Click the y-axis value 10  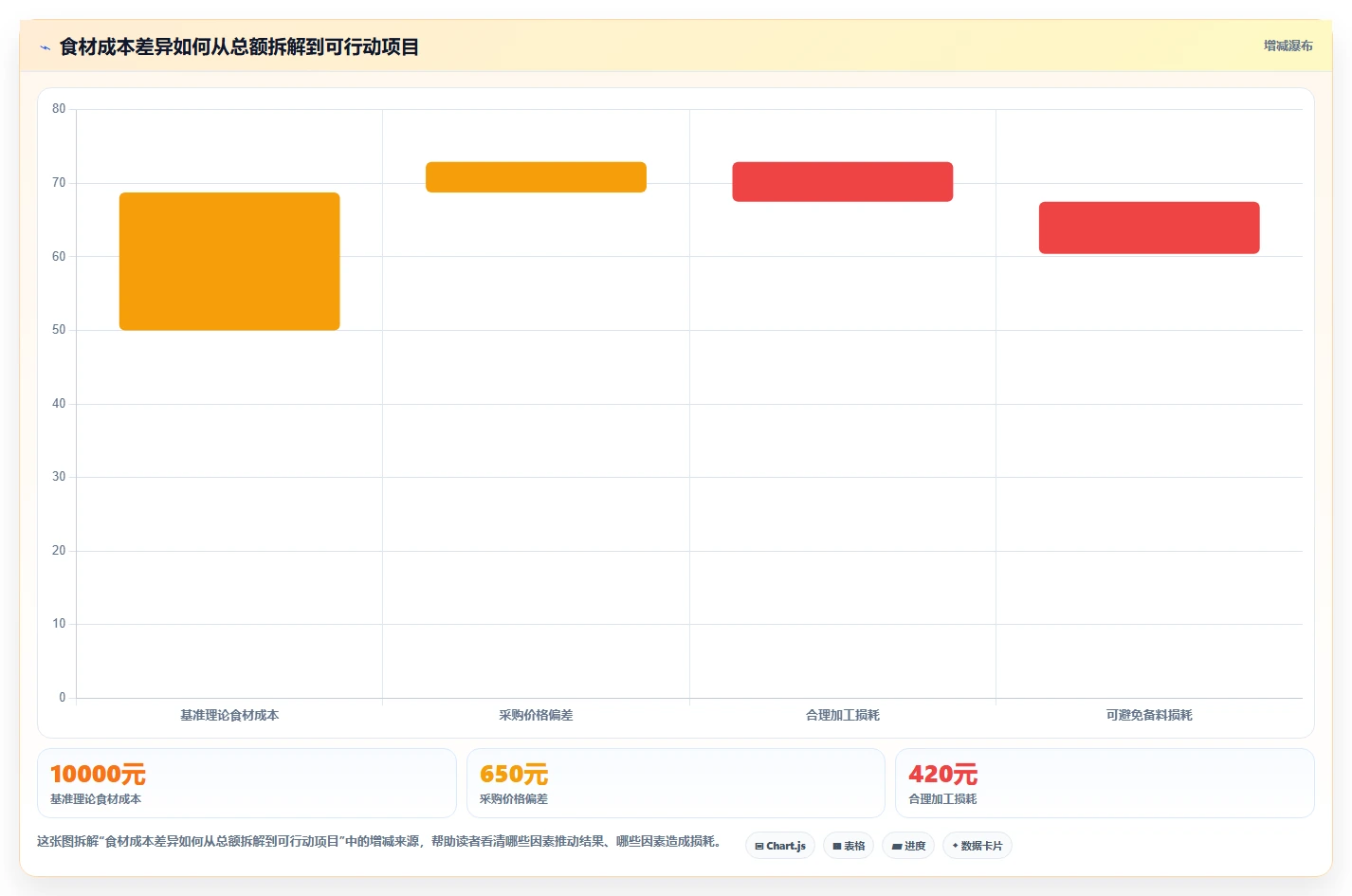tap(59, 624)
